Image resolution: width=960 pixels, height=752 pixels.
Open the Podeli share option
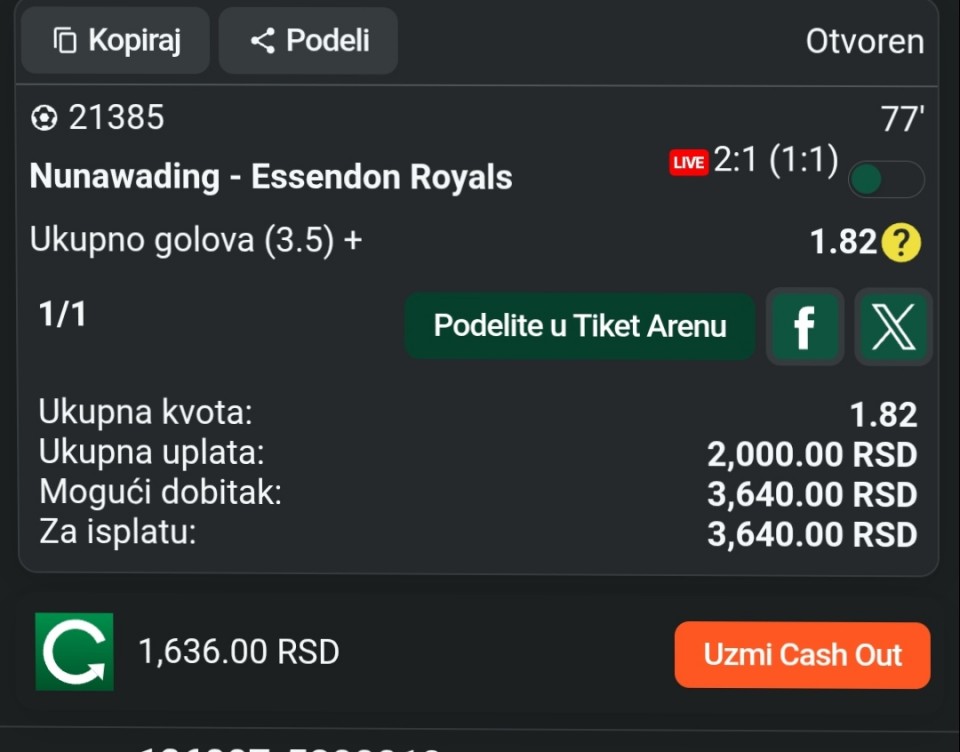click(308, 41)
